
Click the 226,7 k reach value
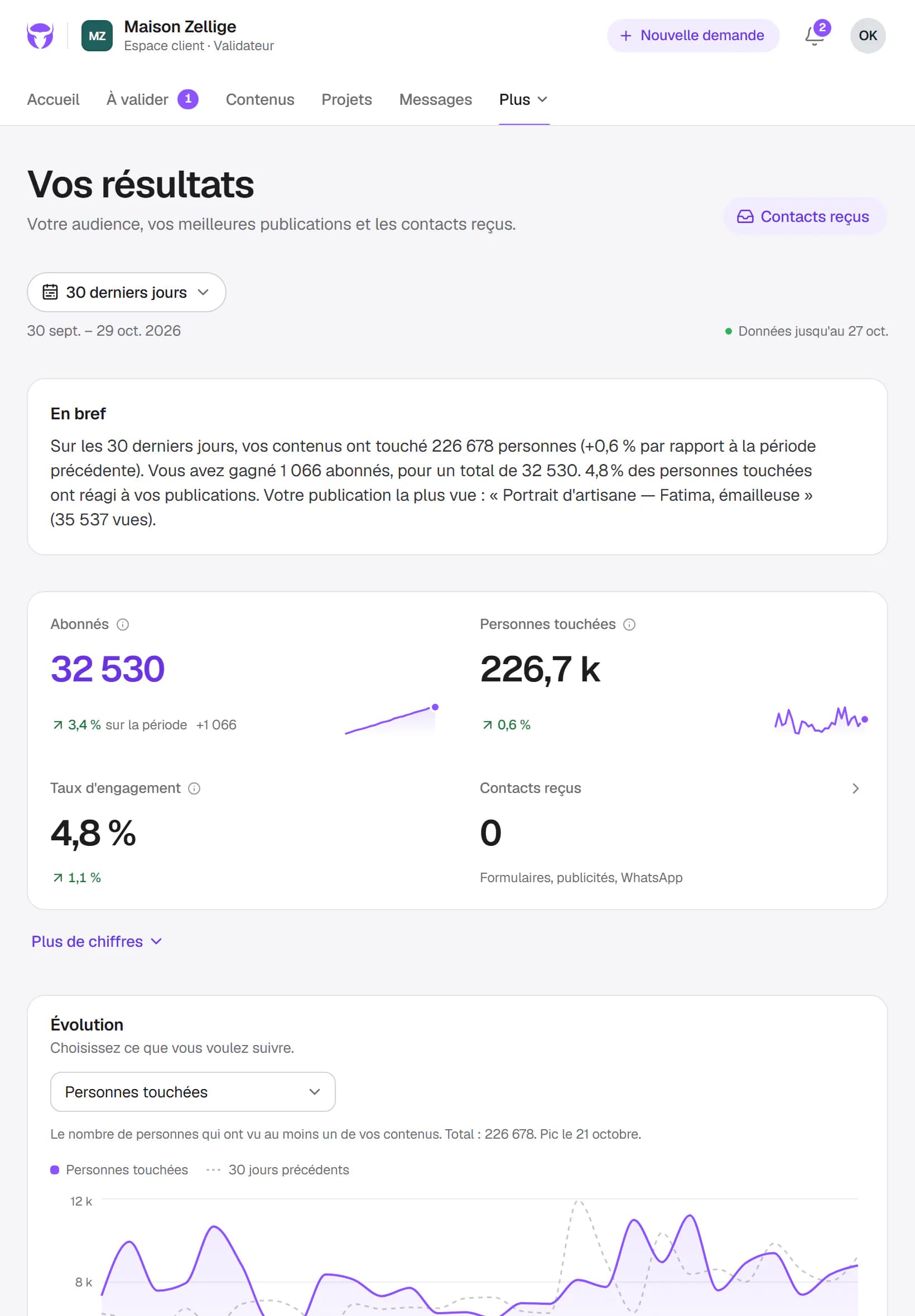[540, 669]
